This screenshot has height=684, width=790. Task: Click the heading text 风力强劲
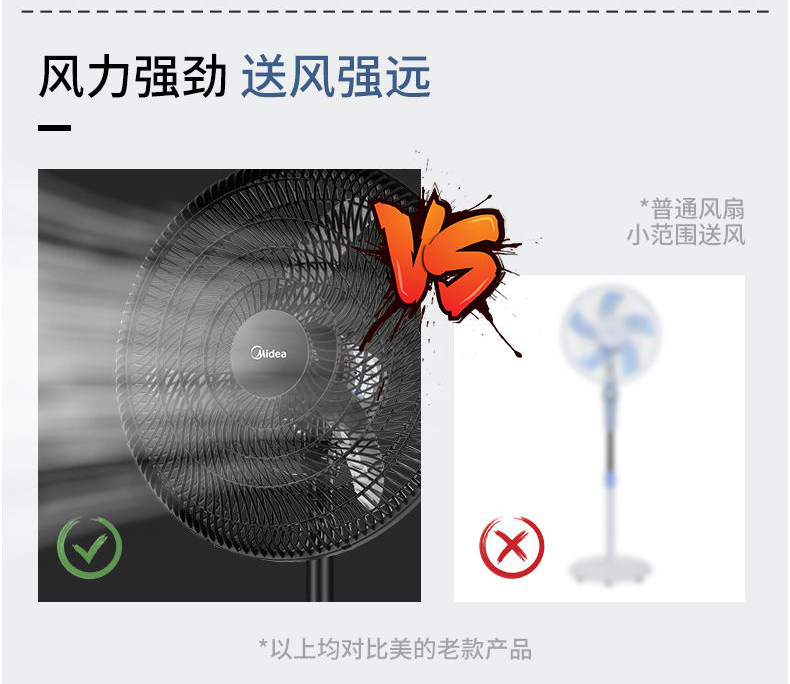point(133,77)
